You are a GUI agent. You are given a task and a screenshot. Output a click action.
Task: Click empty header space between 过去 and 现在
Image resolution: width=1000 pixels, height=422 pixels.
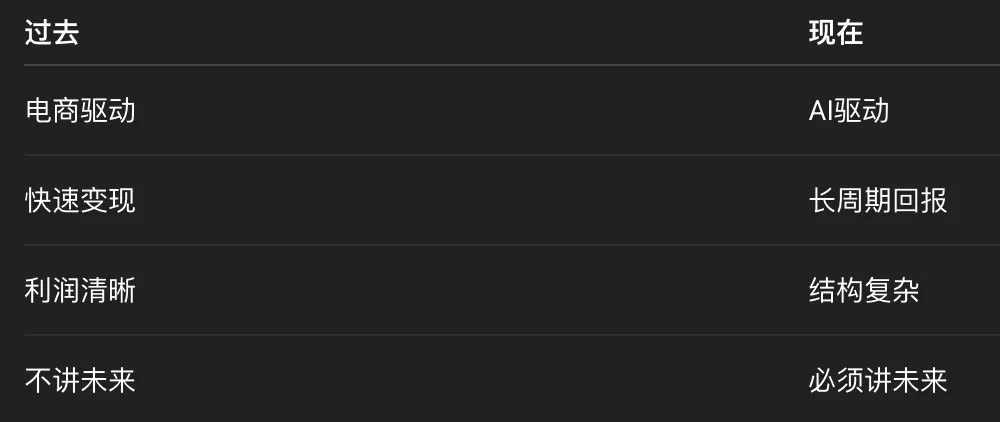[x=440, y=33]
